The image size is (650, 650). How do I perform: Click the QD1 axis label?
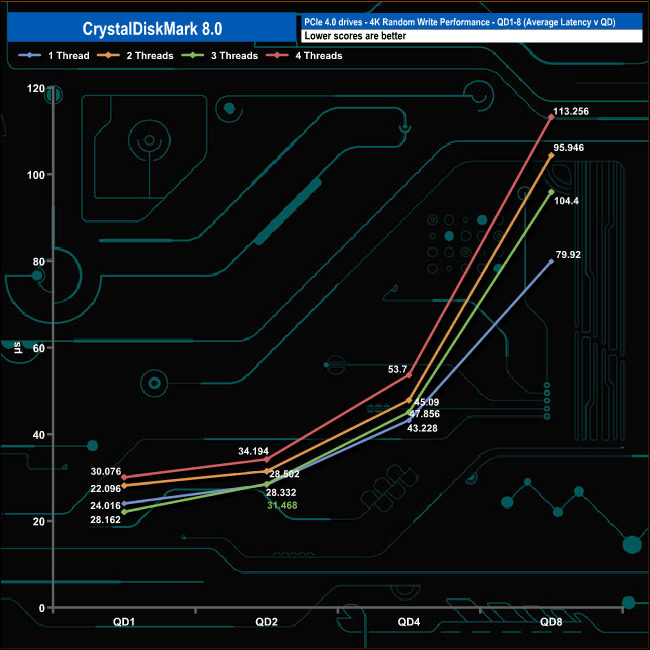coord(124,622)
